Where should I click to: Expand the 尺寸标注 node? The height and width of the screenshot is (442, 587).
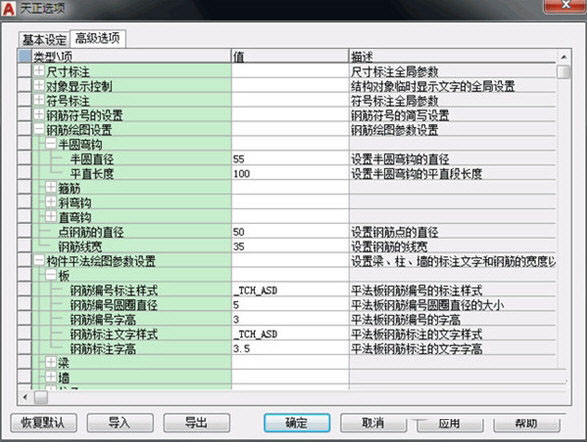coord(39,71)
